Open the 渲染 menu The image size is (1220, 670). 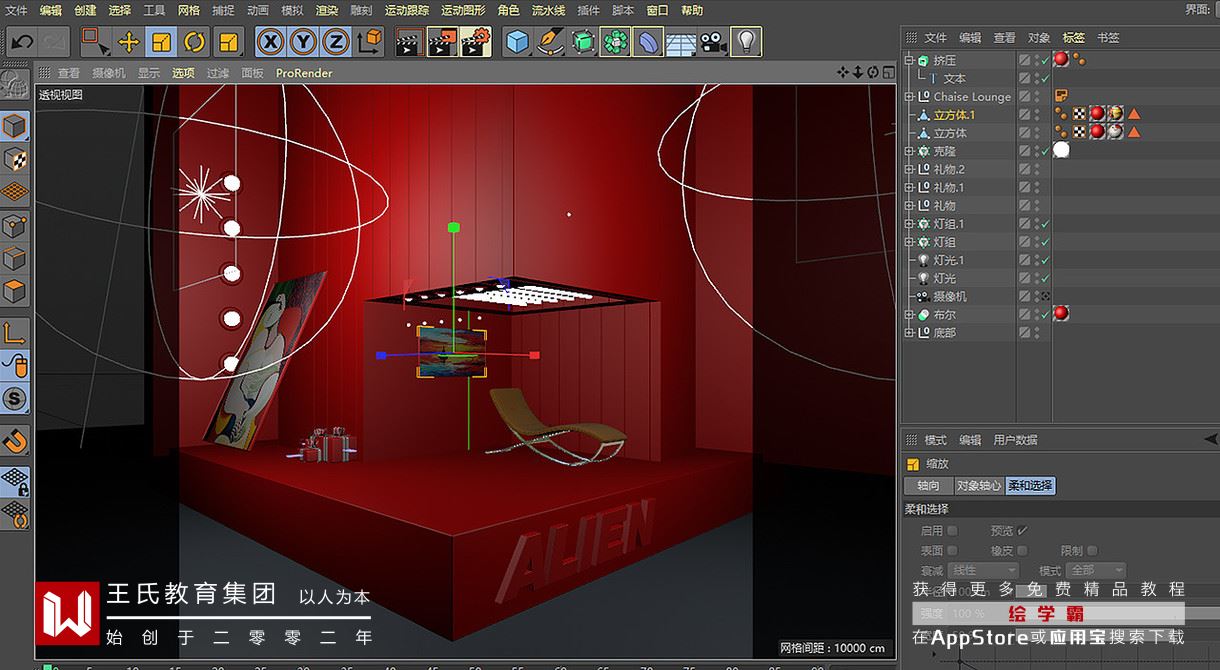327,10
